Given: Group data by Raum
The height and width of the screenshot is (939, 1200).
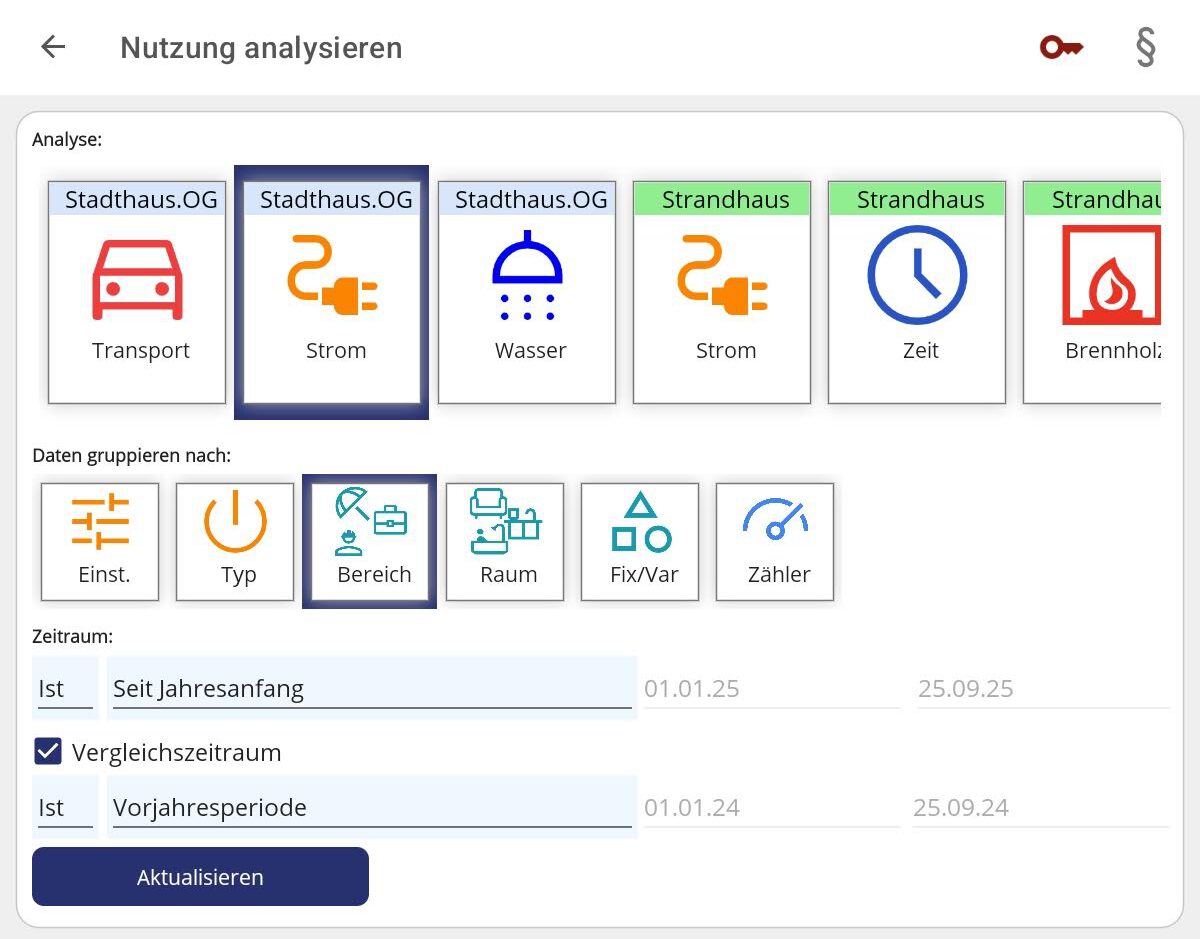Looking at the screenshot, I should [505, 541].
